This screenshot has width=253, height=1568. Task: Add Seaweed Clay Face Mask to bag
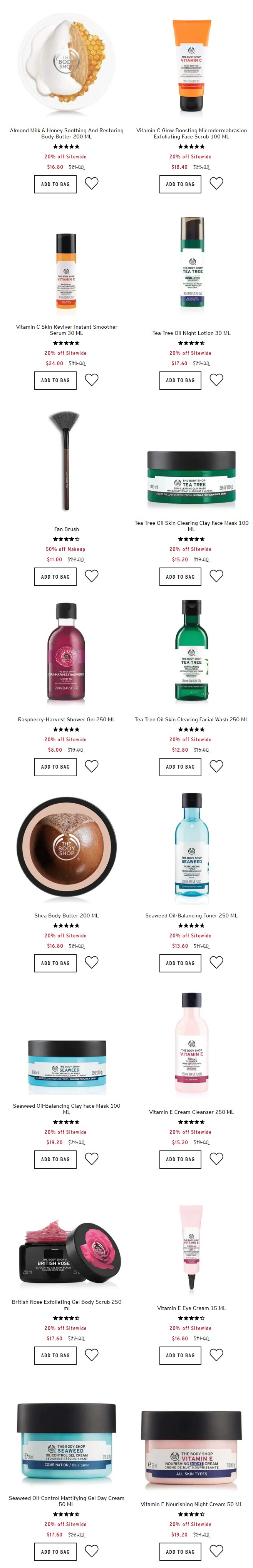point(55,1160)
